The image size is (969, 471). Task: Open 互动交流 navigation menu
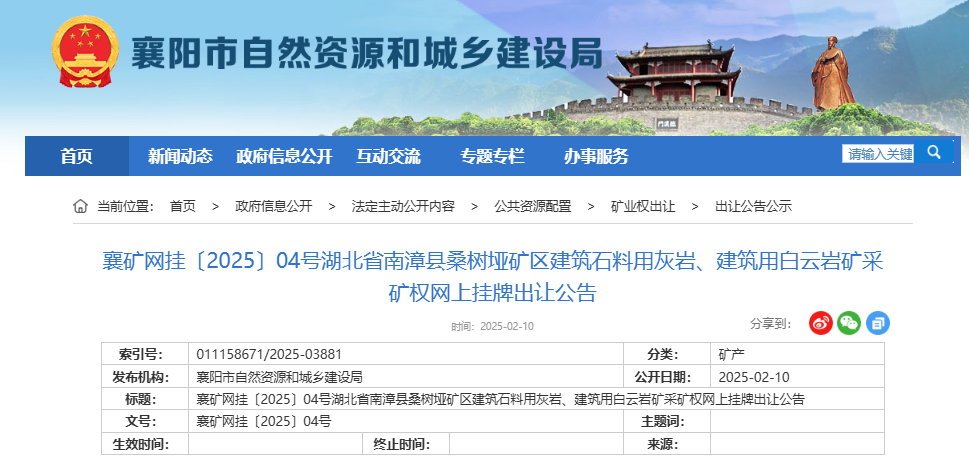tap(388, 156)
